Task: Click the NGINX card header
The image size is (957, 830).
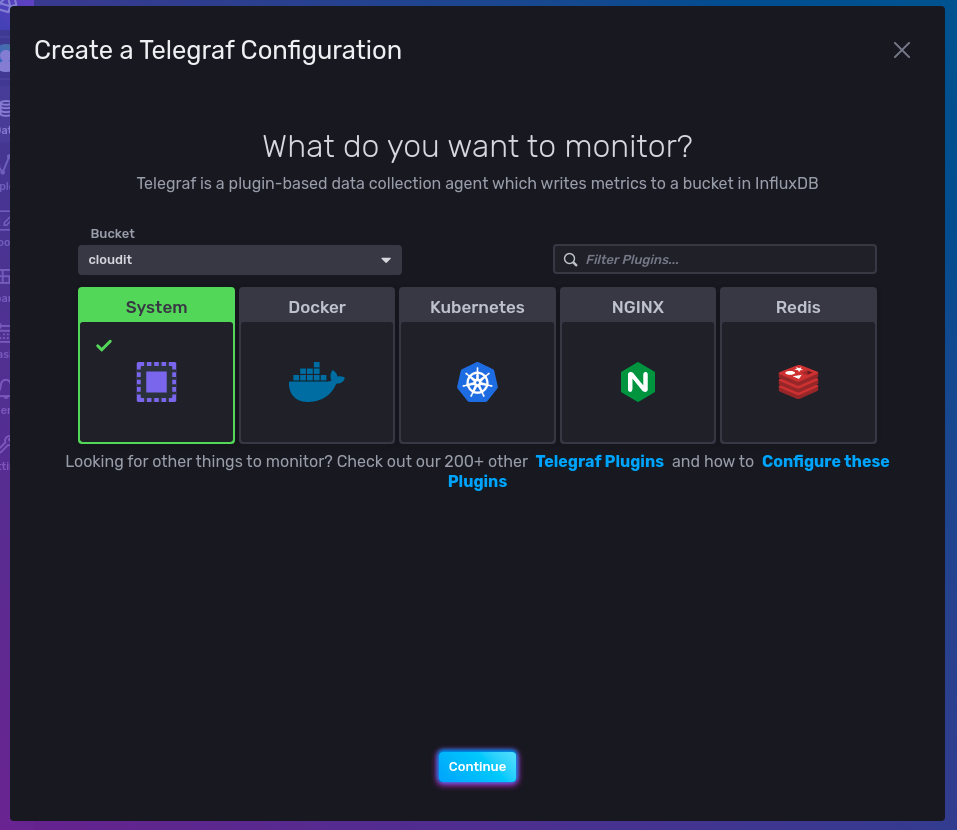Action: pos(638,306)
